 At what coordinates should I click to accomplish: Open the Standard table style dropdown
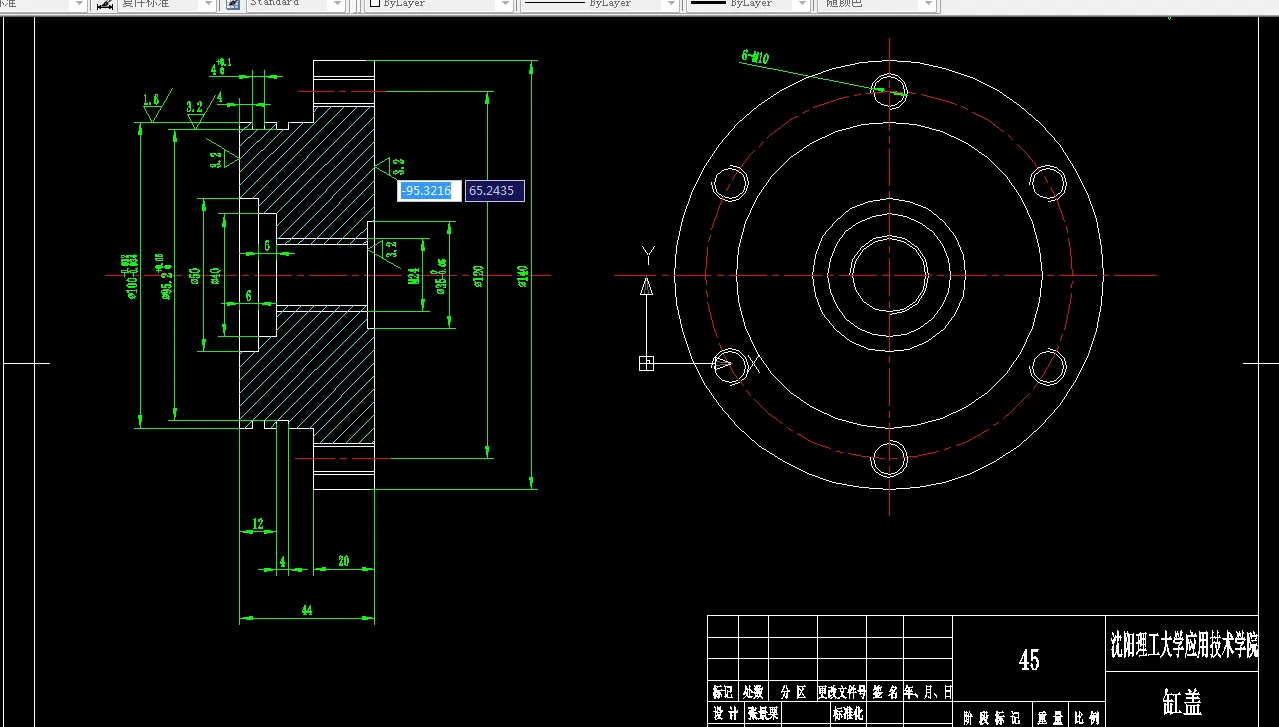point(338,4)
